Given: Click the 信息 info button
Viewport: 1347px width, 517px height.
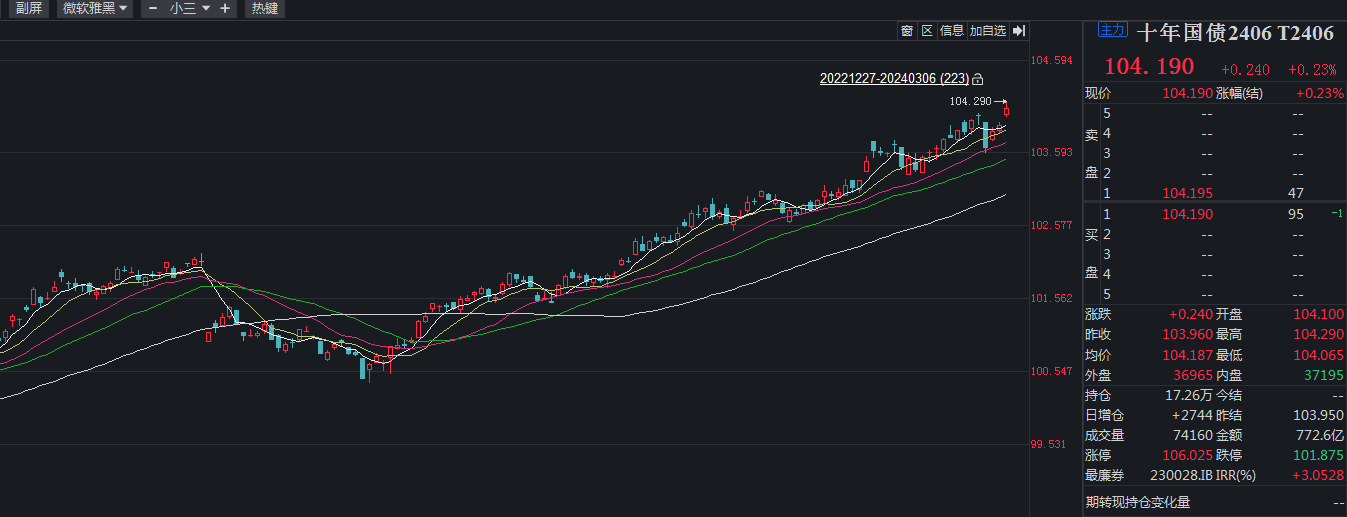Looking at the screenshot, I should click(952, 31).
